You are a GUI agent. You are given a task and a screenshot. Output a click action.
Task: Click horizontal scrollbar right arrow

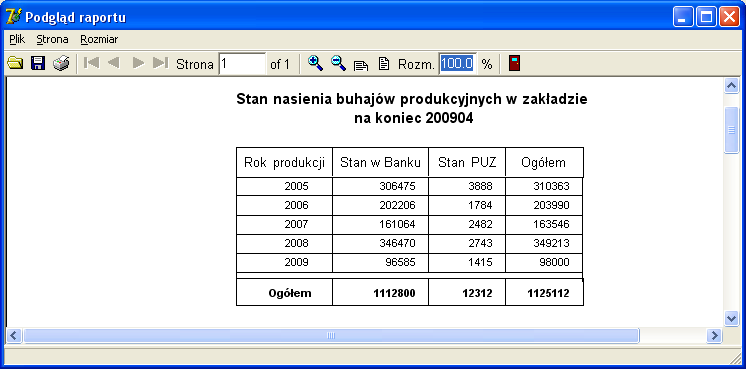point(714,336)
